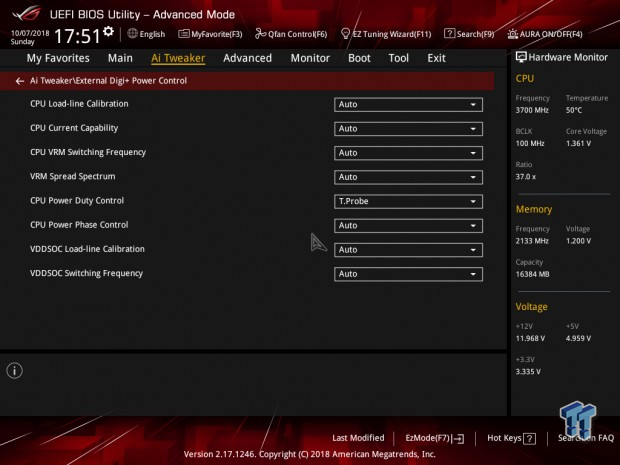Click the English language label
The image size is (620, 465).
click(x=152, y=34)
